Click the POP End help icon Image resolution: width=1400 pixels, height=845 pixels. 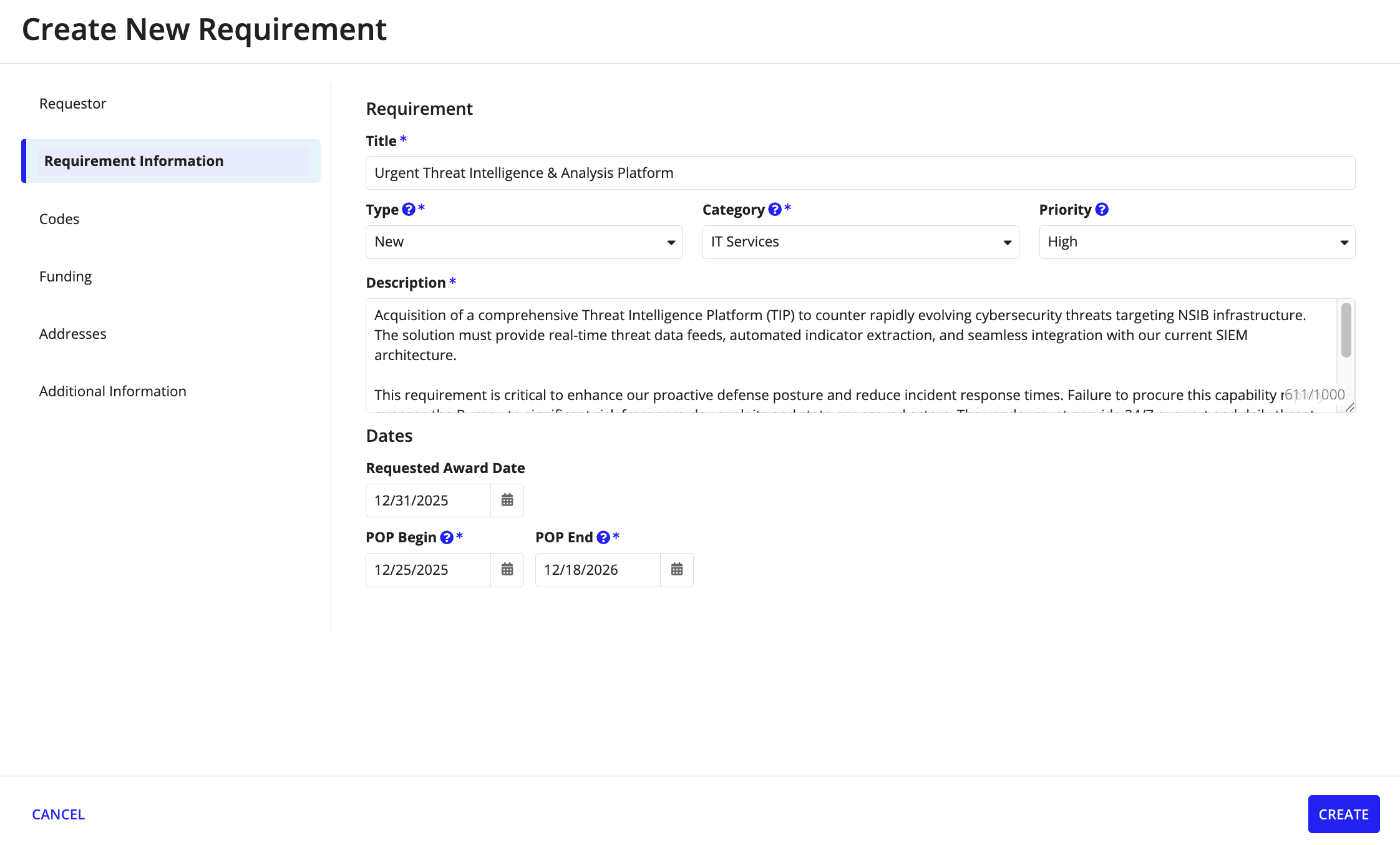(x=603, y=537)
